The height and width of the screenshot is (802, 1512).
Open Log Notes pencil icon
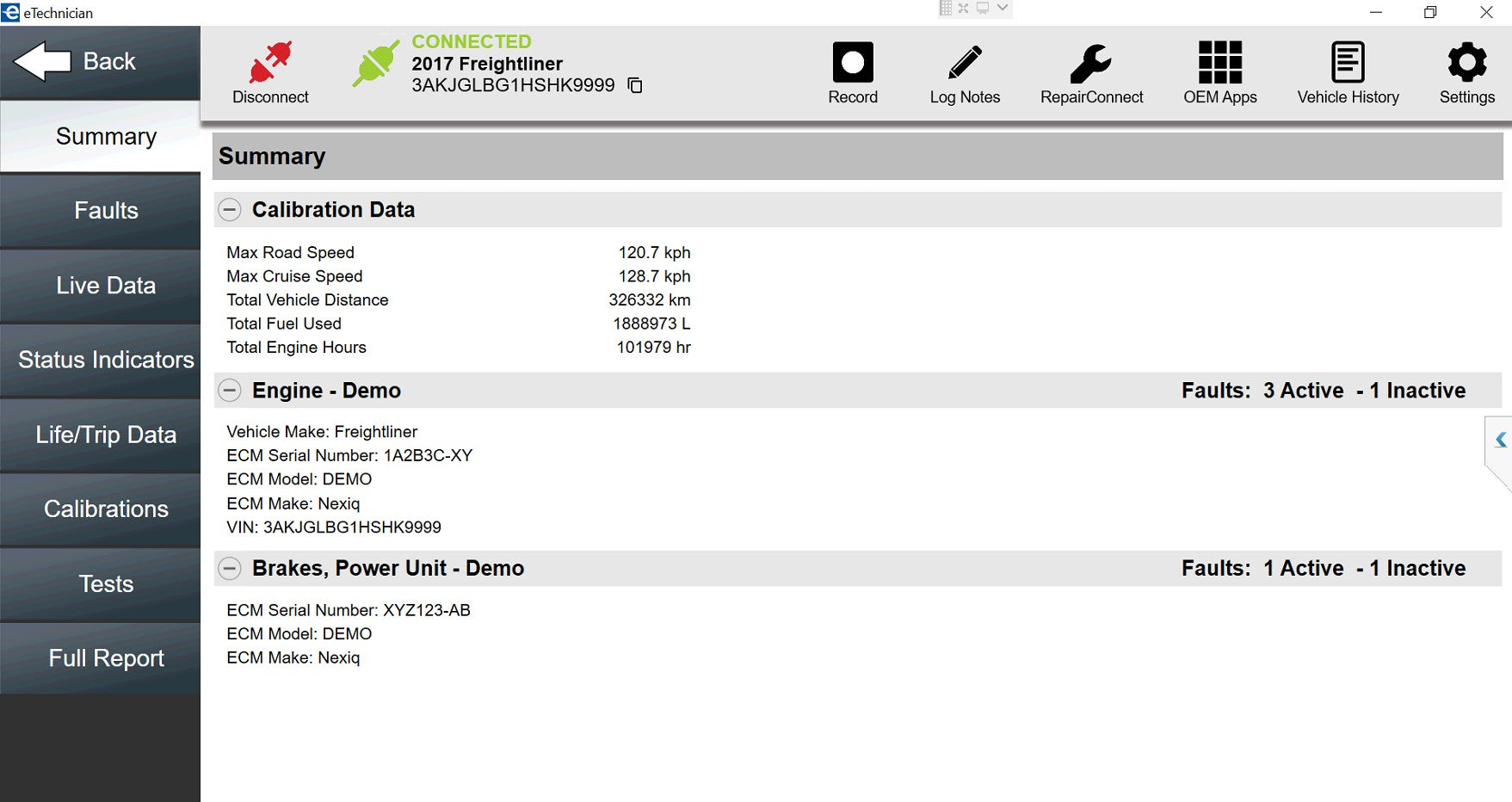pyautogui.click(x=964, y=63)
